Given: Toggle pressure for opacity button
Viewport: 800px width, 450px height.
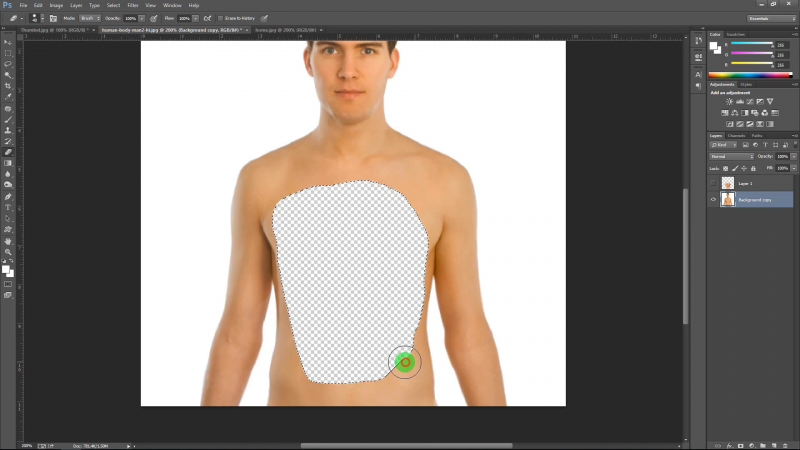Looking at the screenshot, I should [154, 18].
